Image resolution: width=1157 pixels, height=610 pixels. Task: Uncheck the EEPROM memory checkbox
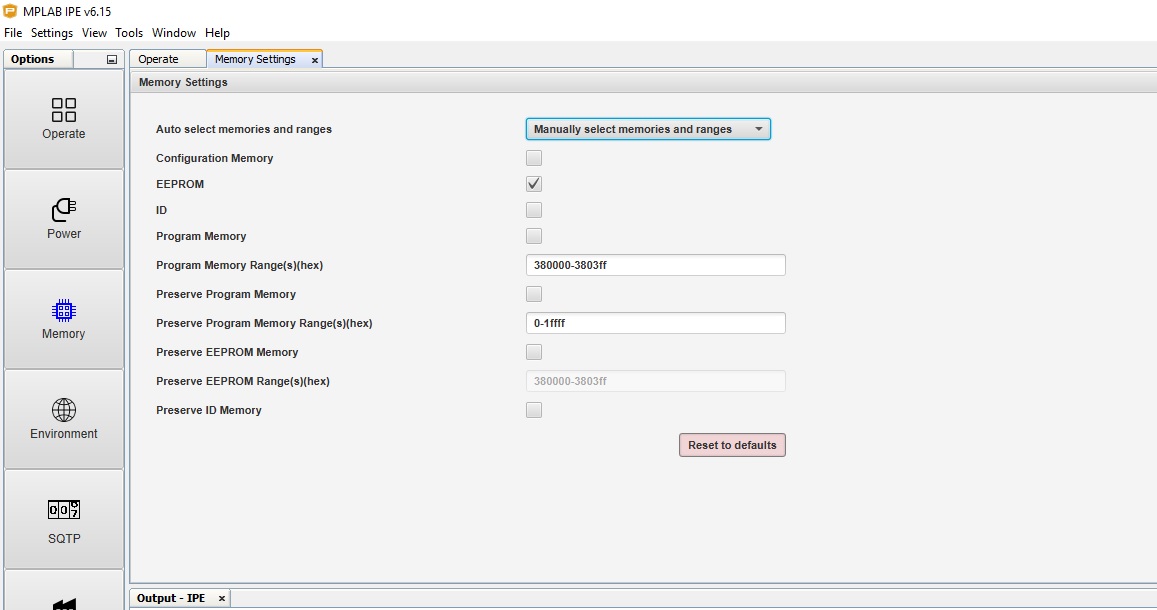pyautogui.click(x=533, y=183)
